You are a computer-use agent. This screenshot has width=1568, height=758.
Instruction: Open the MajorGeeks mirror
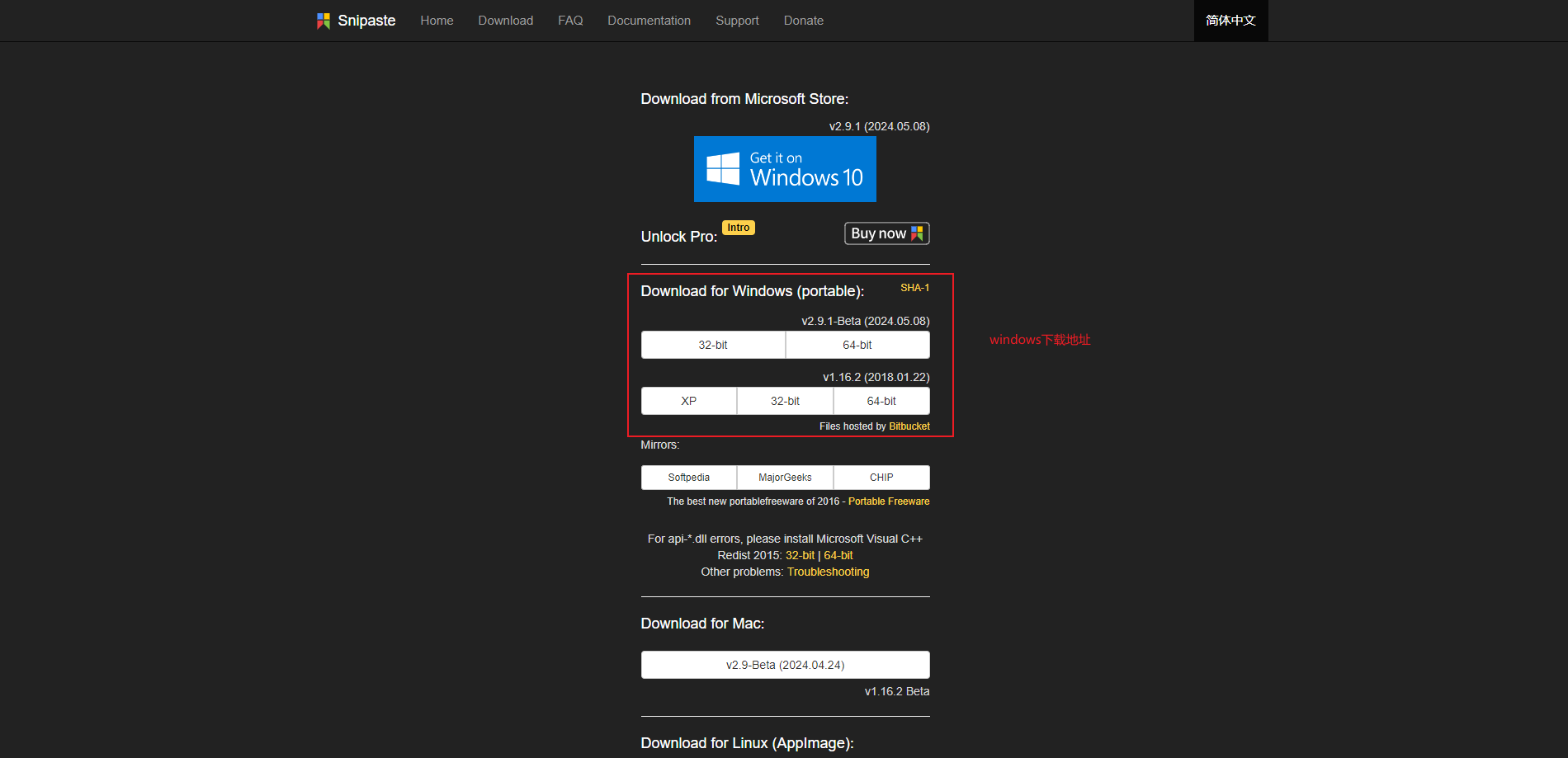coord(785,478)
